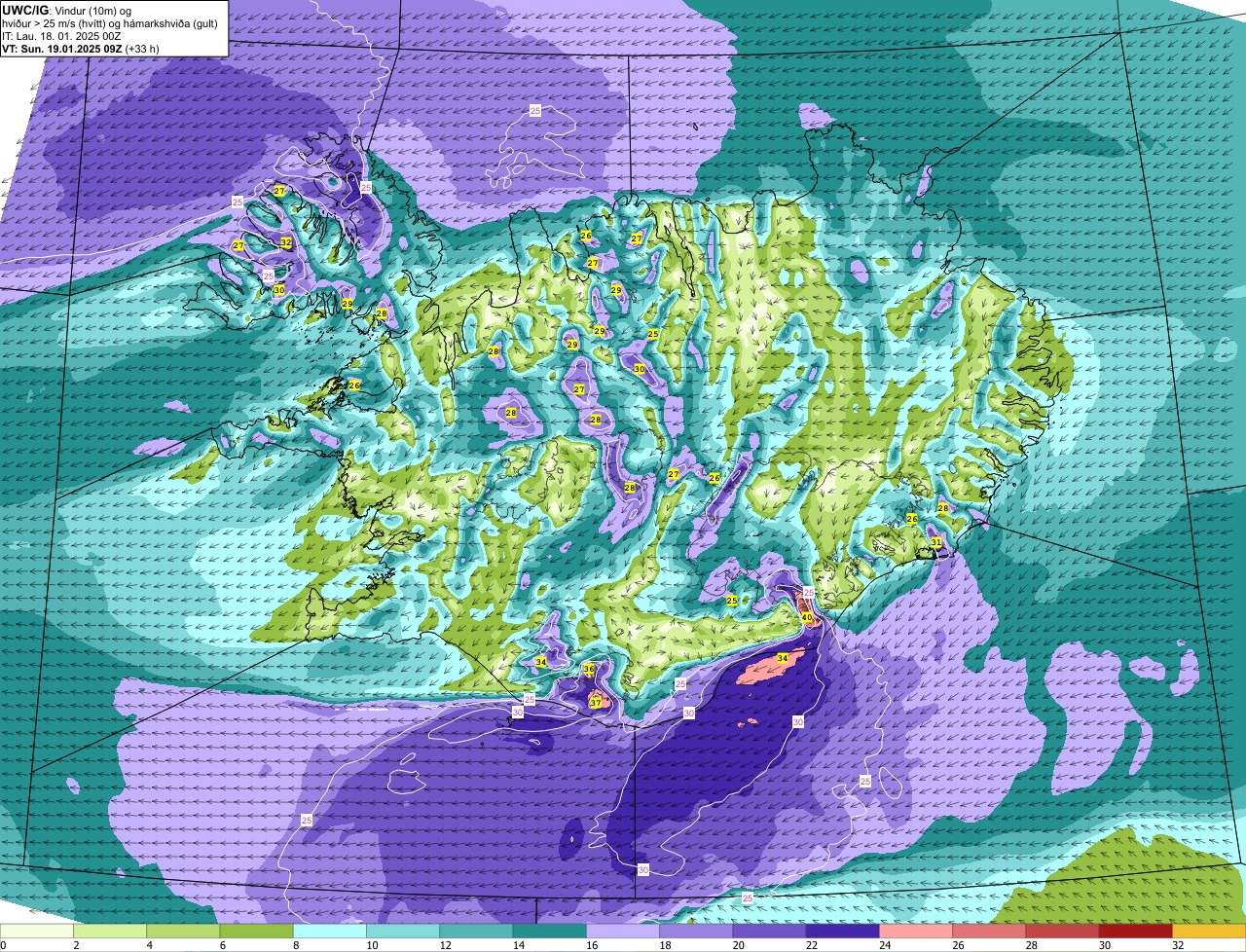
Task: Click the 16–18 m/s lavender legend swatch
Action: click(623, 932)
